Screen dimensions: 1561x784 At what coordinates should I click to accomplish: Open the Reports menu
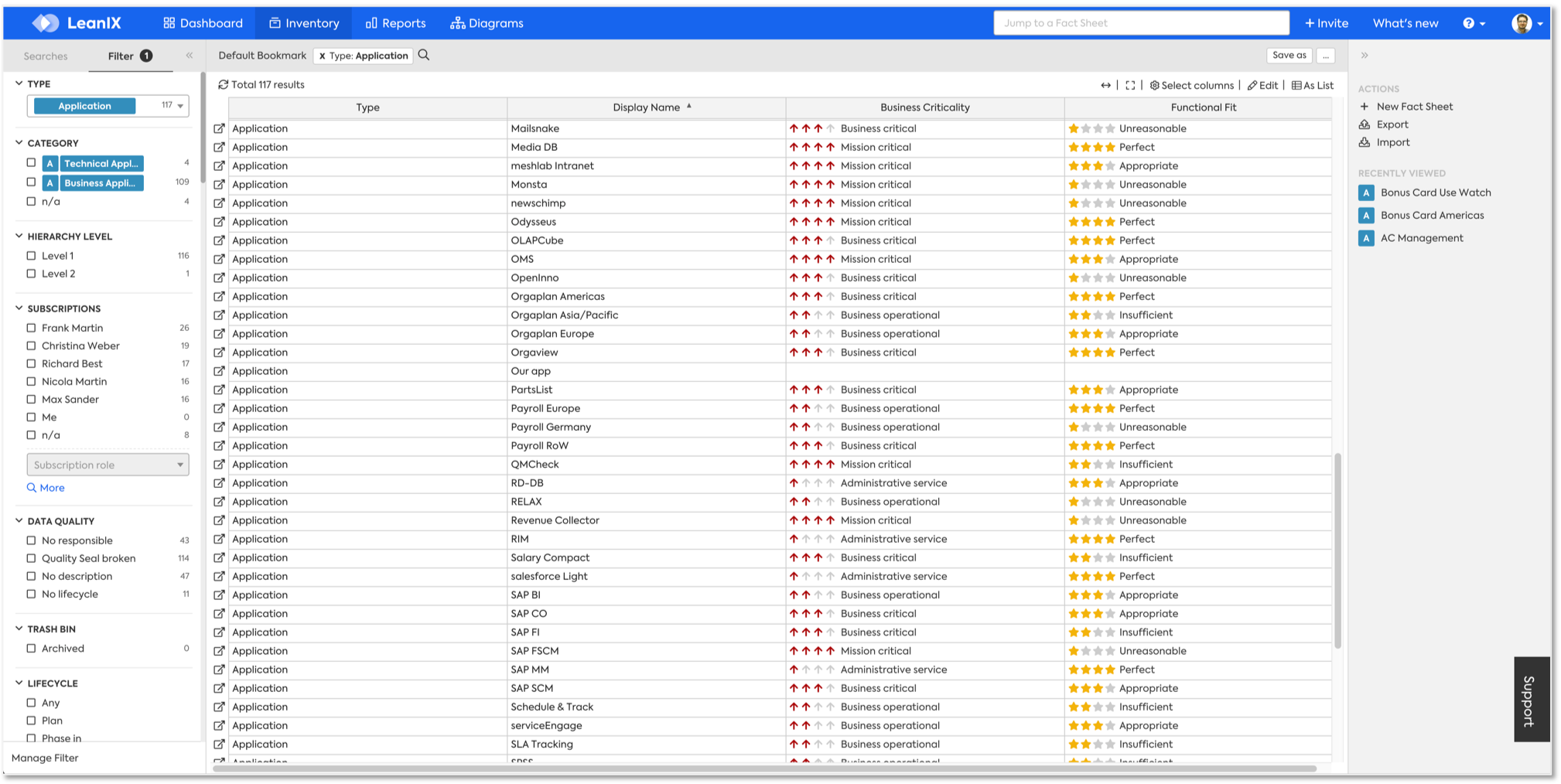pyautogui.click(x=395, y=23)
